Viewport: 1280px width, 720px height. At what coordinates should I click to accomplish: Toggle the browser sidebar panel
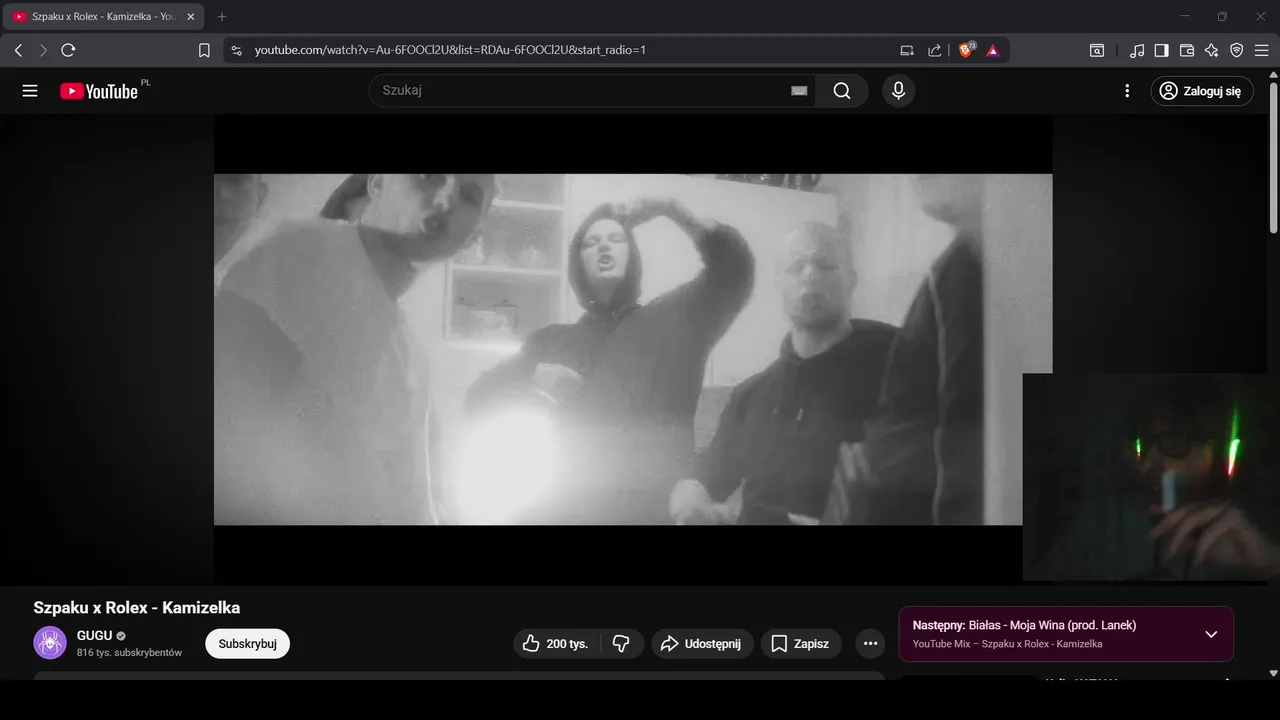1161,50
